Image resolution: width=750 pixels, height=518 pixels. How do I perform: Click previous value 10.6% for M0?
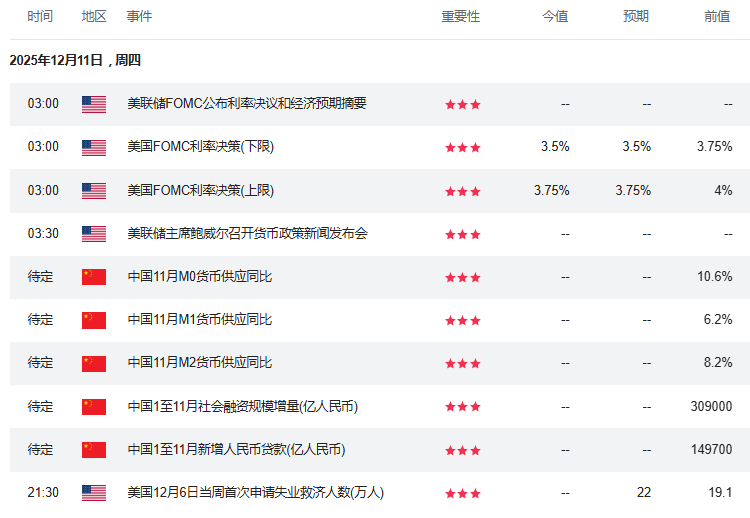pos(715,276)
